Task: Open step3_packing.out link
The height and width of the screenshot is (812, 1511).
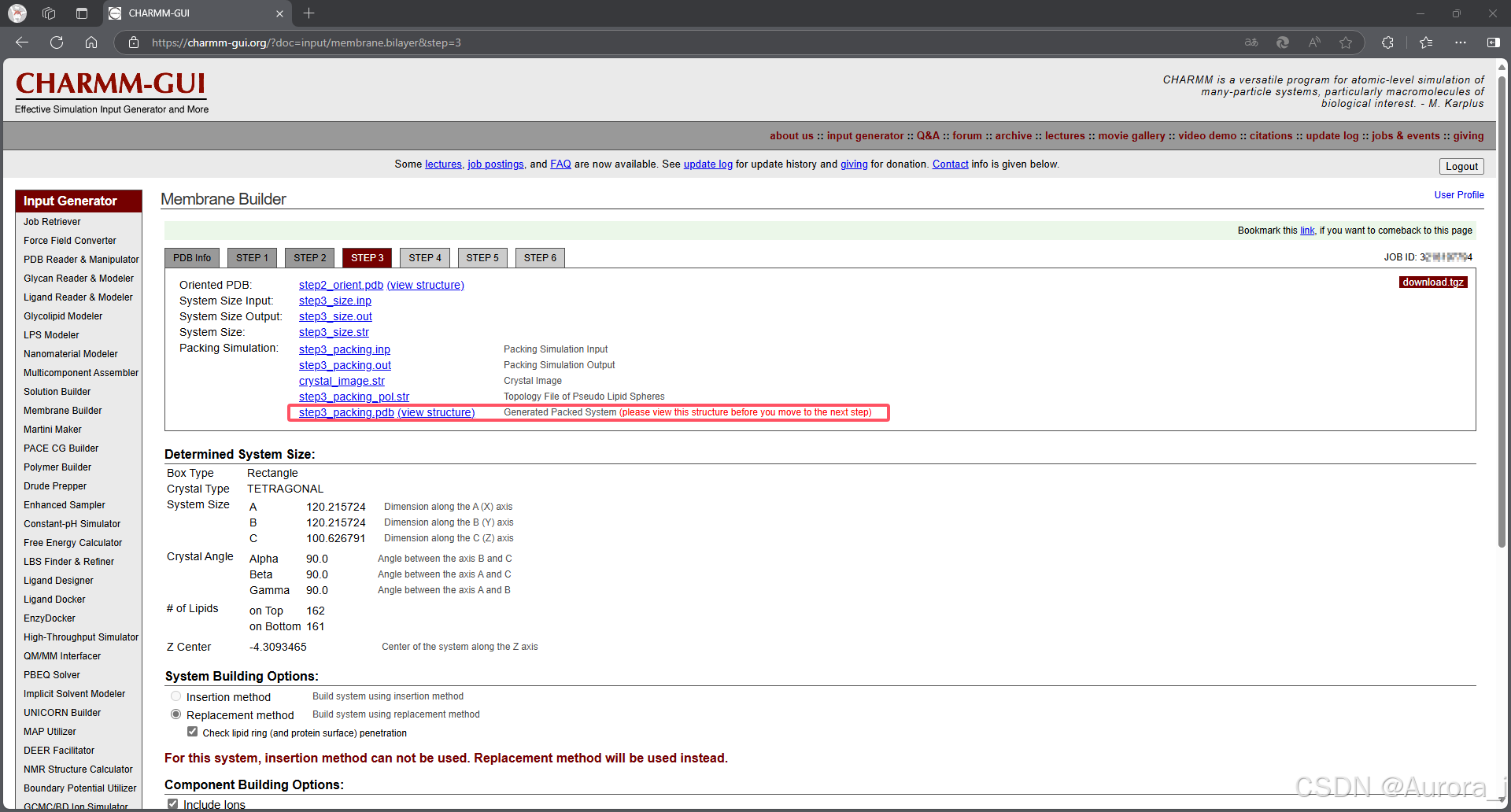Action: coord(345,365)
